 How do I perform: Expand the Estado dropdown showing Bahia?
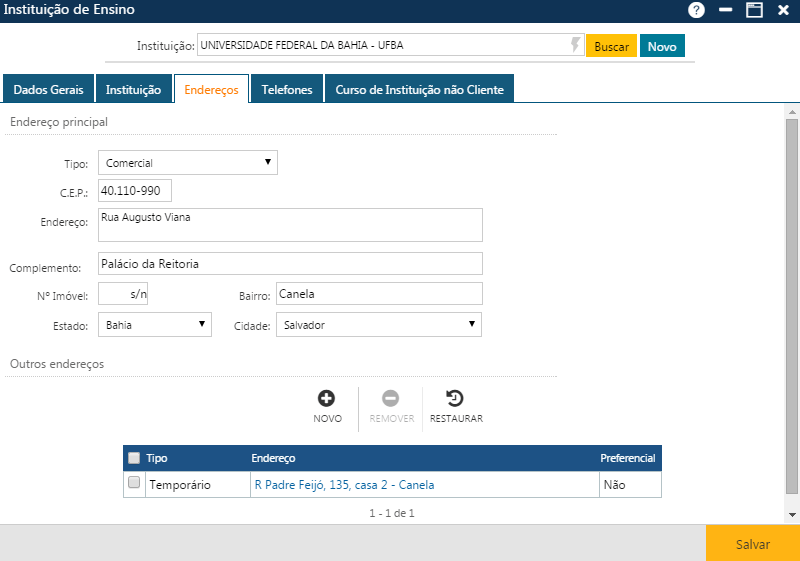click(x=155, y=325)
